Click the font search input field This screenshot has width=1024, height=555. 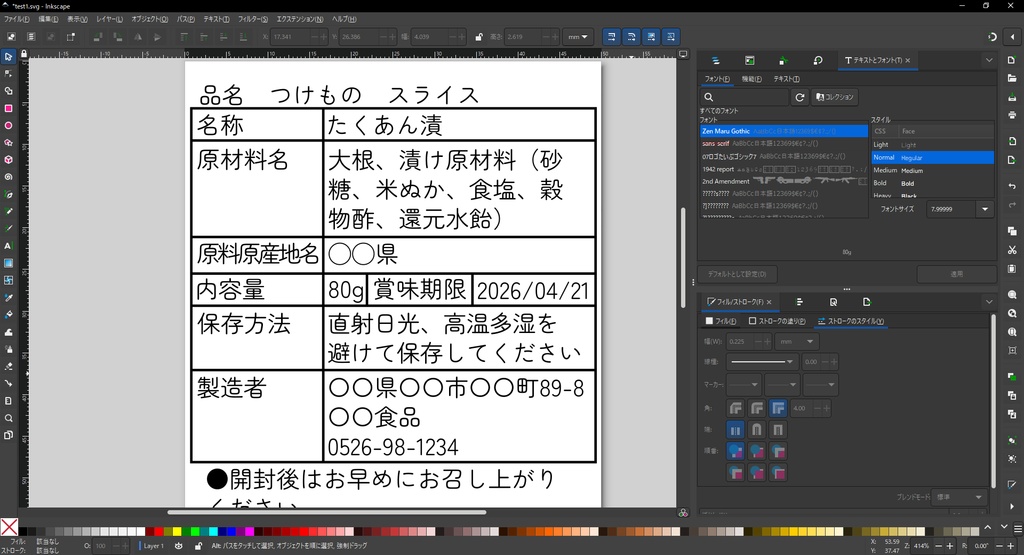(x=744, y=97)
